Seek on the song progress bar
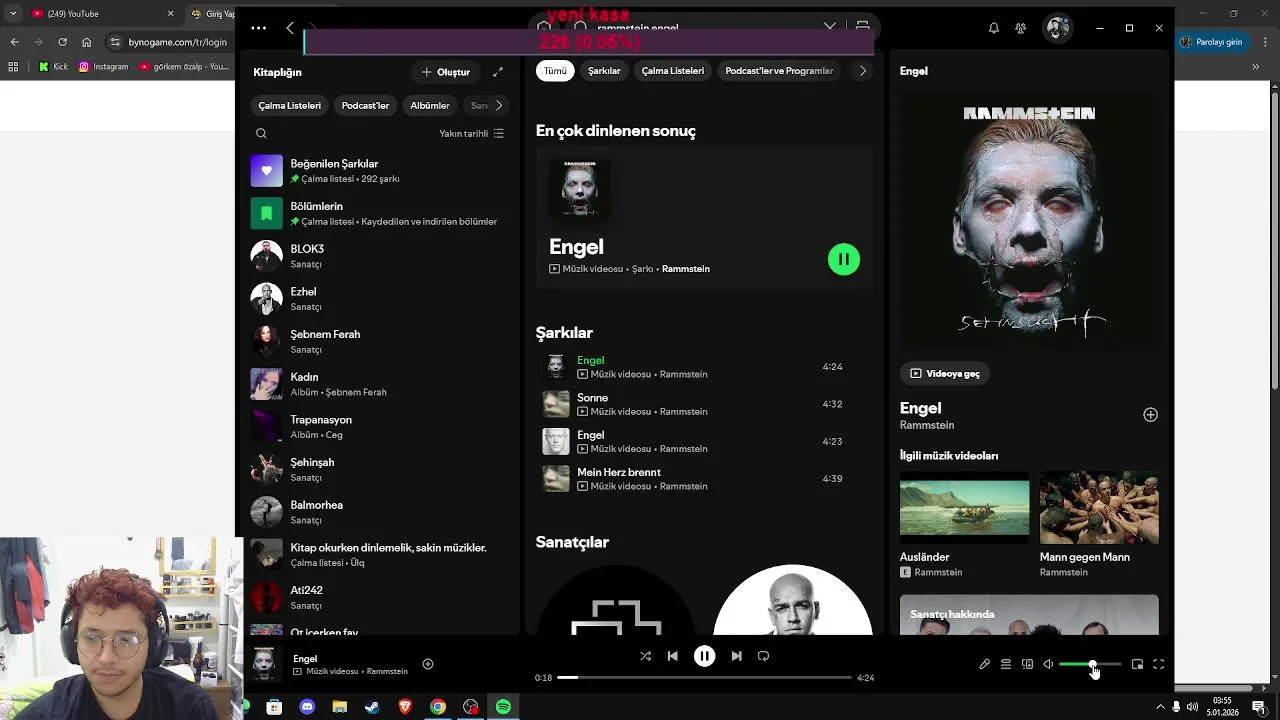The height and width of the screenshot is (720, 1280). point(704,677)
